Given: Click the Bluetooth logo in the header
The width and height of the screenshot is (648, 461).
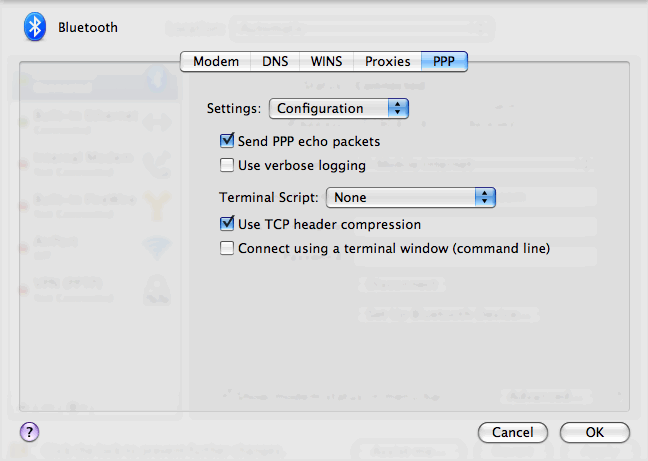Looking at the screenshot, I should coord(36,27).
